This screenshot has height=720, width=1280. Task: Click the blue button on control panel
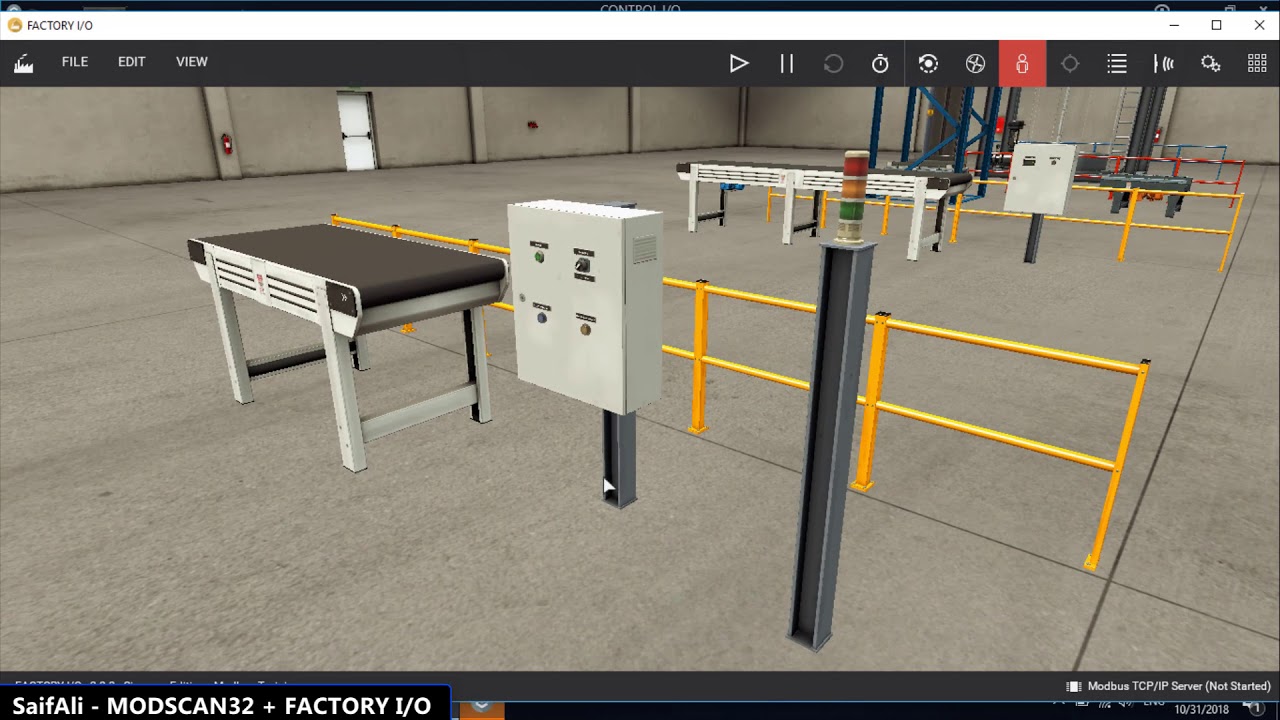(x=542, y=317)
